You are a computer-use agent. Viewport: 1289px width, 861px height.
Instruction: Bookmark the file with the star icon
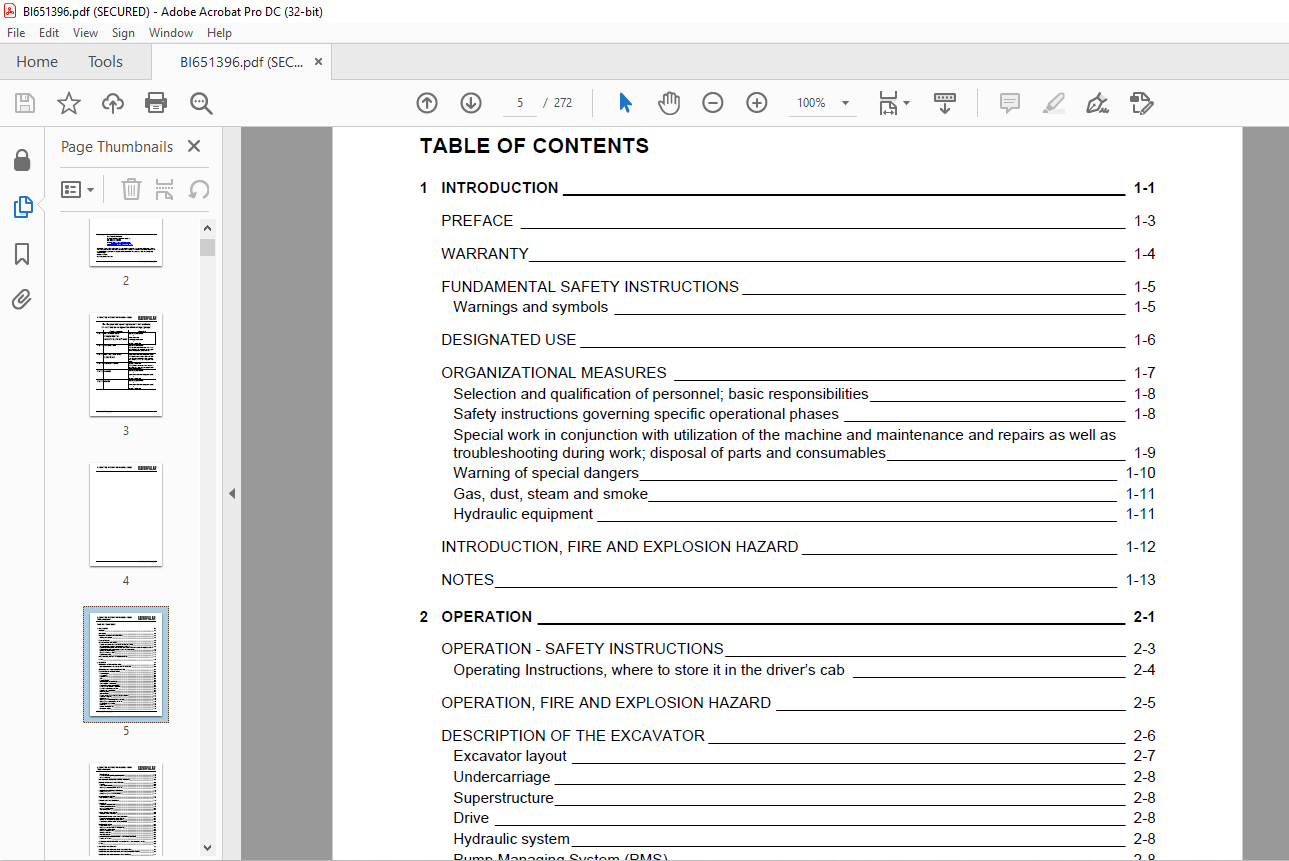69,102
